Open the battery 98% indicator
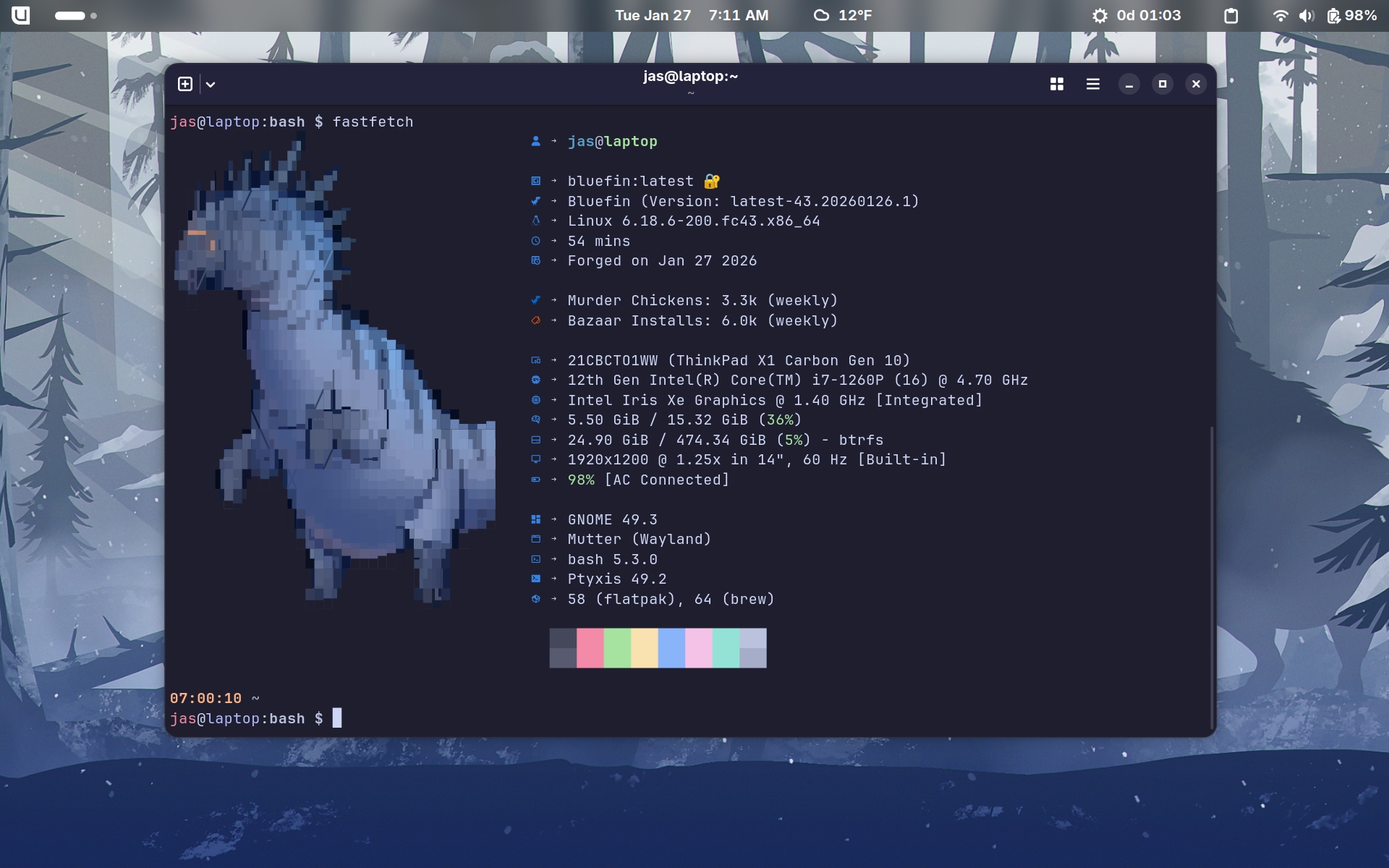 1351,15
